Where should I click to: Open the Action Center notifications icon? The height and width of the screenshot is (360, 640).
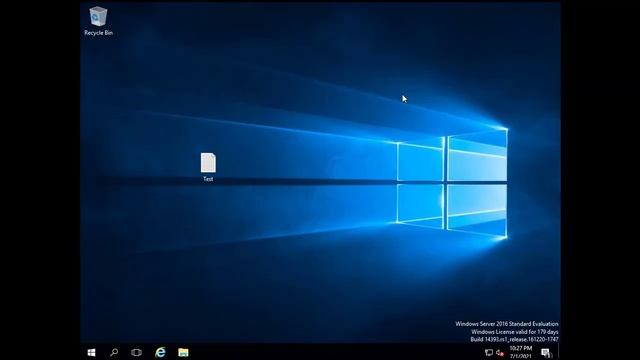point(546,353)
